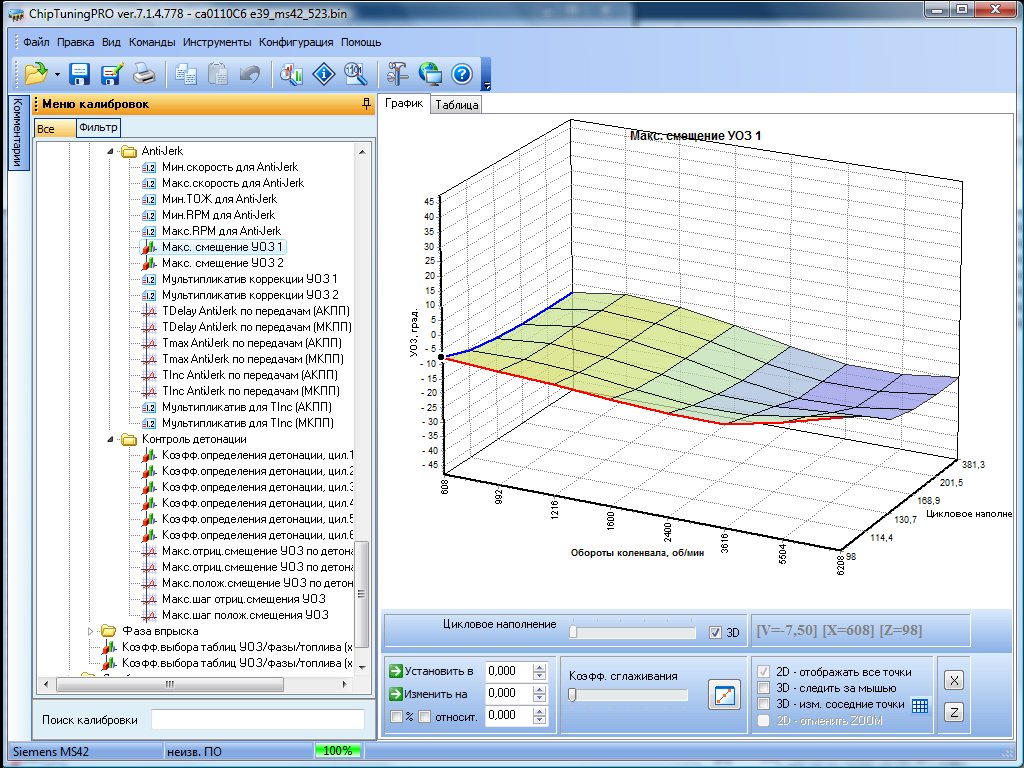This screenshot has height=768, width=1024.
Task: Click the blue diamond info icon
Action: (x=323, y=73)
